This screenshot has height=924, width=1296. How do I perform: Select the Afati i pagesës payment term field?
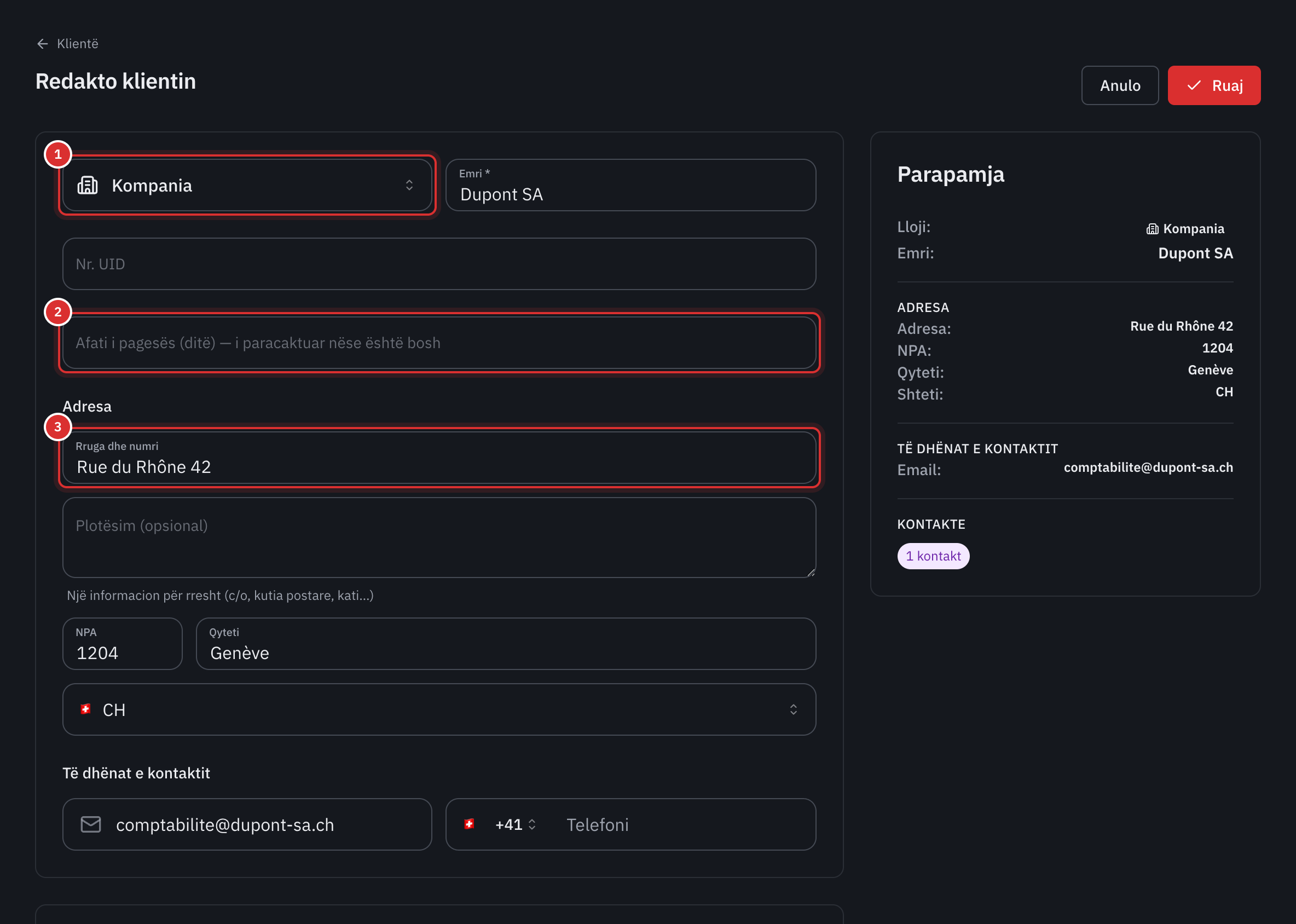439,343
